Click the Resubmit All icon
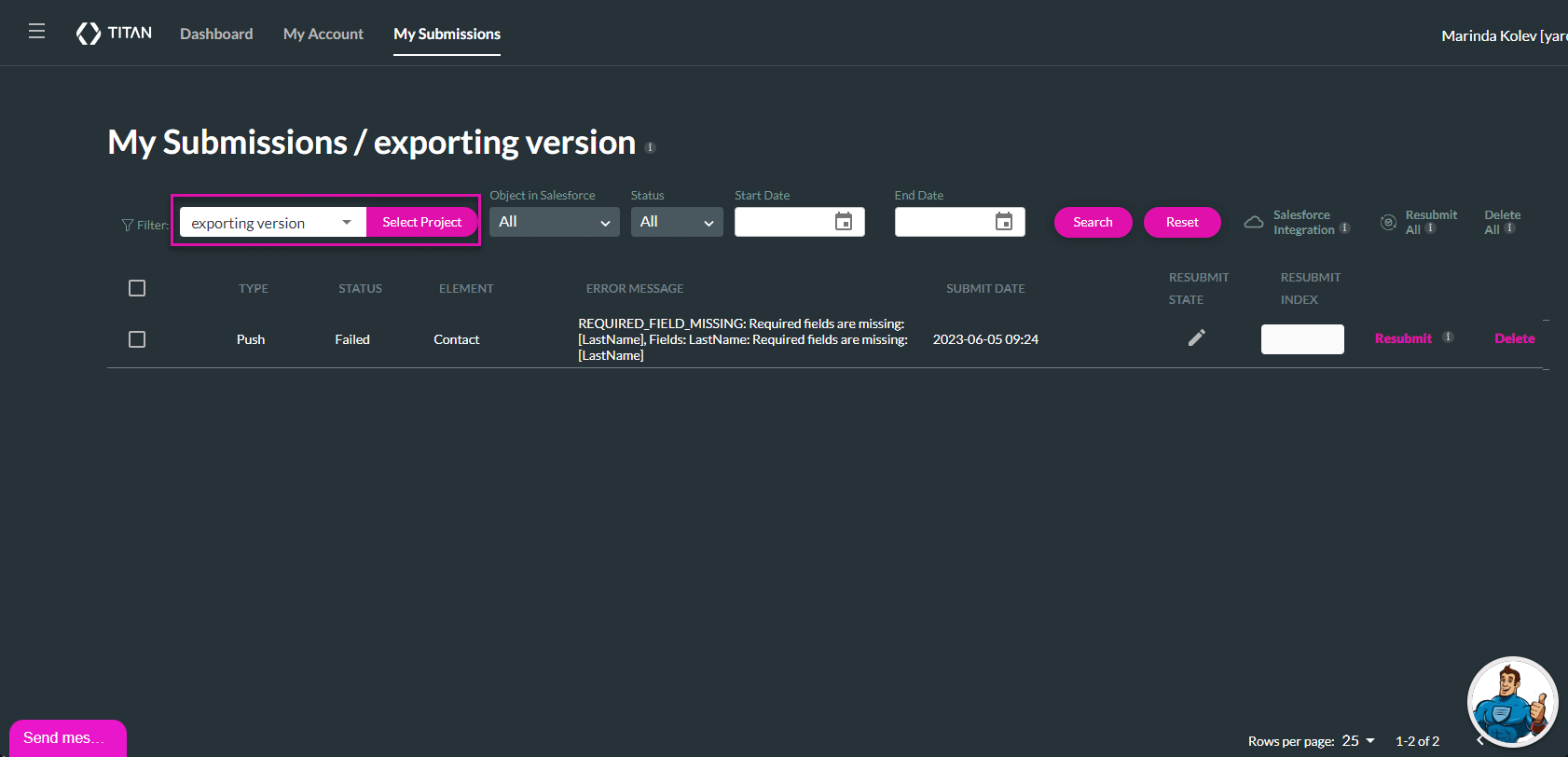 [1388, 222]
